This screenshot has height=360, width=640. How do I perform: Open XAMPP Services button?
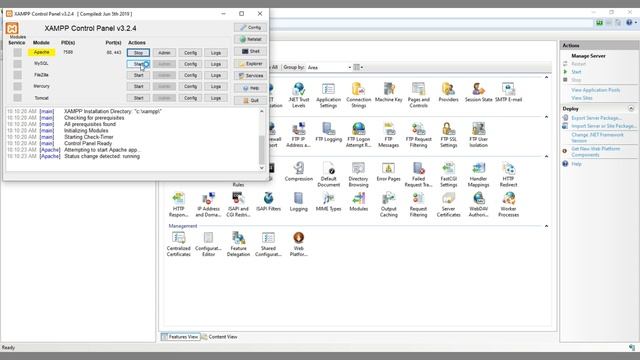coord(250,76)
